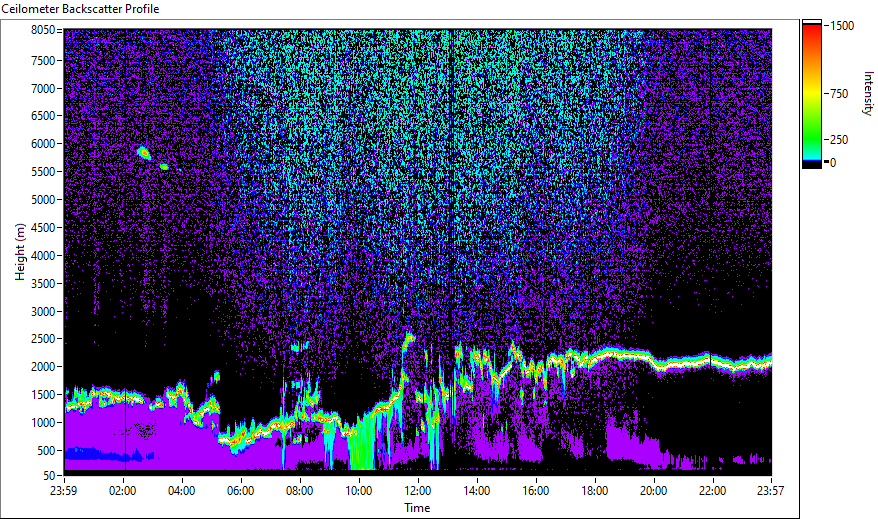Click the 16:00 time tick label
The height and width of the screenshot is (519, 878).
535,491
